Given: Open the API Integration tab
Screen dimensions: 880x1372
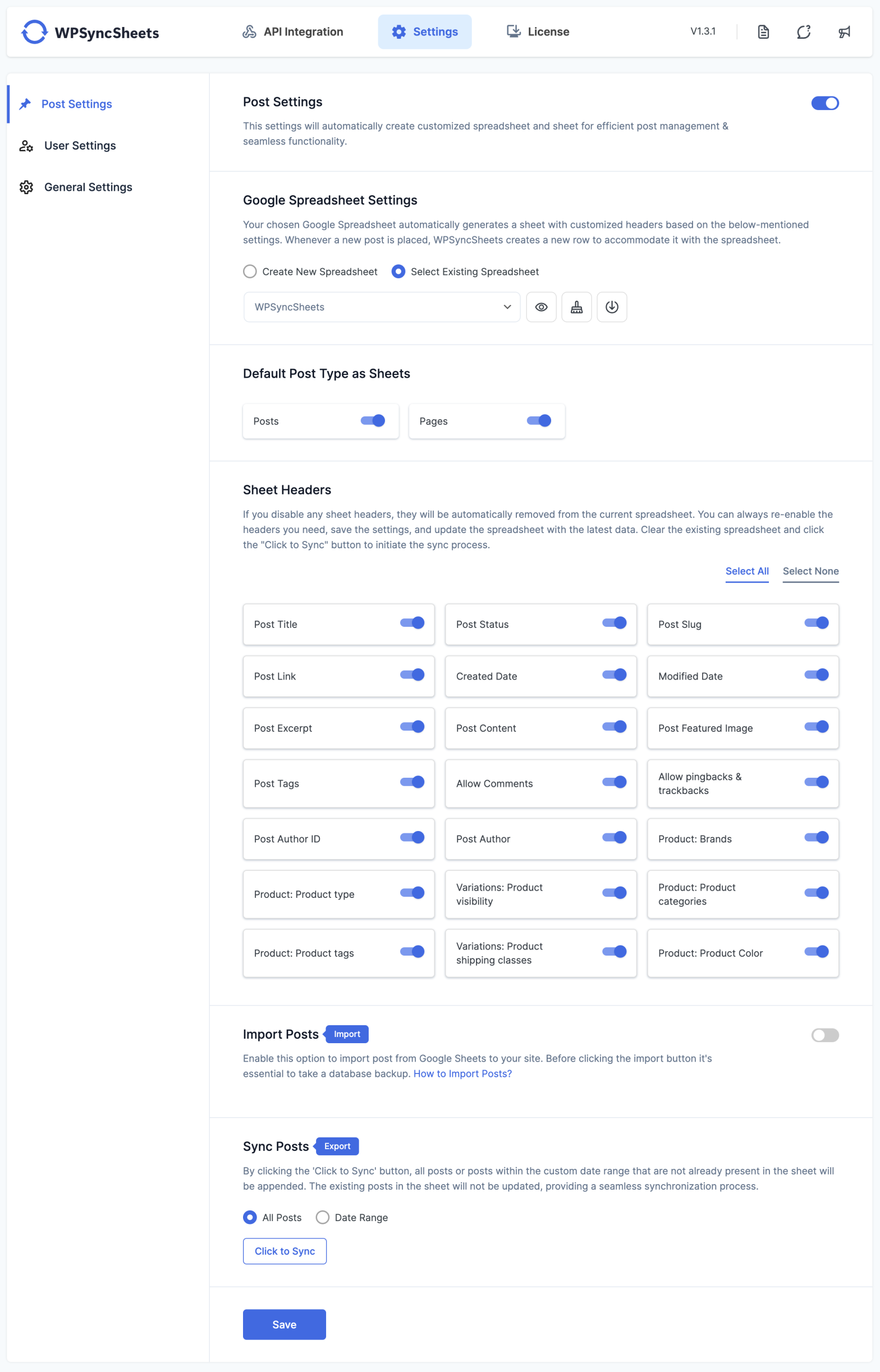Looking at the screenshot, I should point(292,32).
